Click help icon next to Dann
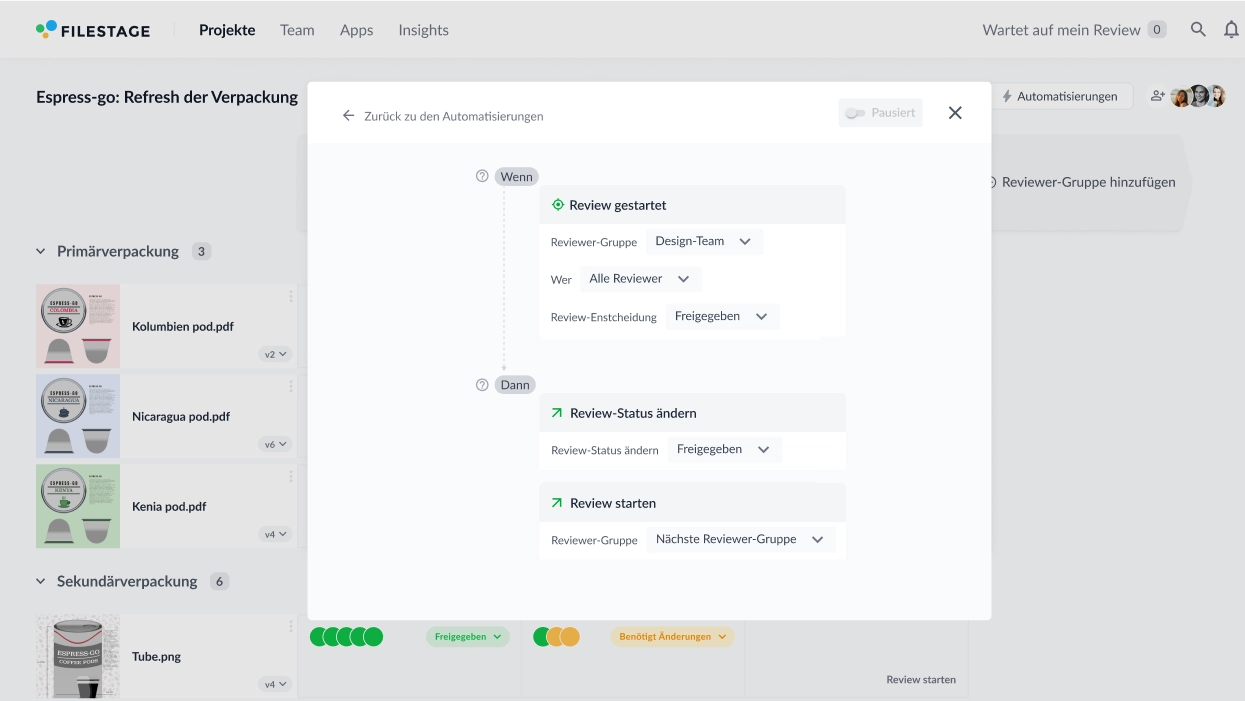This screenshot has width=1245, height=701. (x=482, y=385)
